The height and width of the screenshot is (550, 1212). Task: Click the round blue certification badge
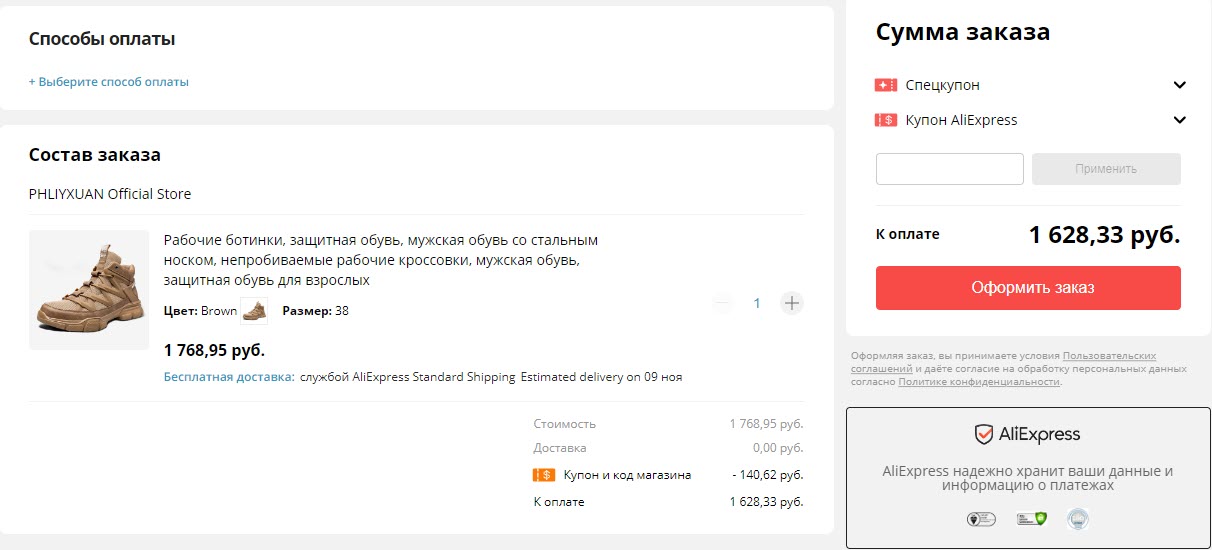1078,518
